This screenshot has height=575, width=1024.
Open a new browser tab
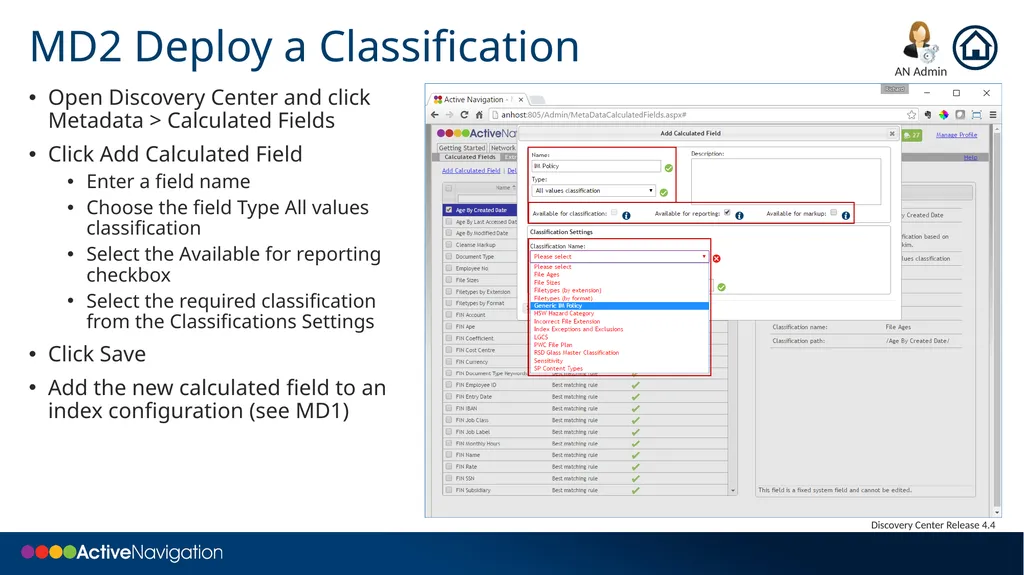[x=537, y=100]
